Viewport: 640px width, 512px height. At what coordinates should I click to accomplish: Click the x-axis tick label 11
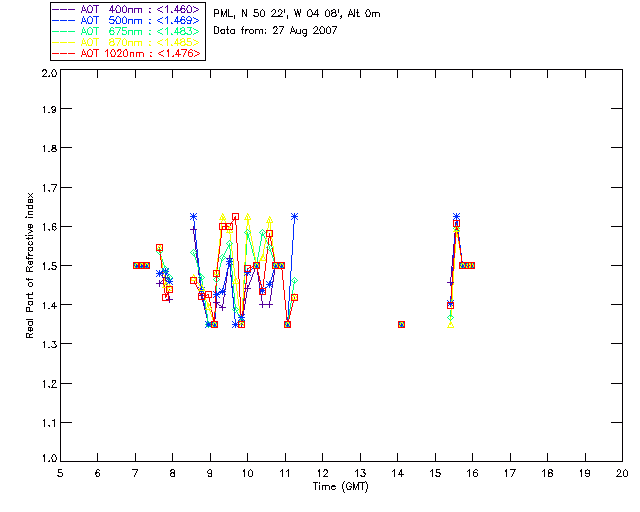point(285,473)
